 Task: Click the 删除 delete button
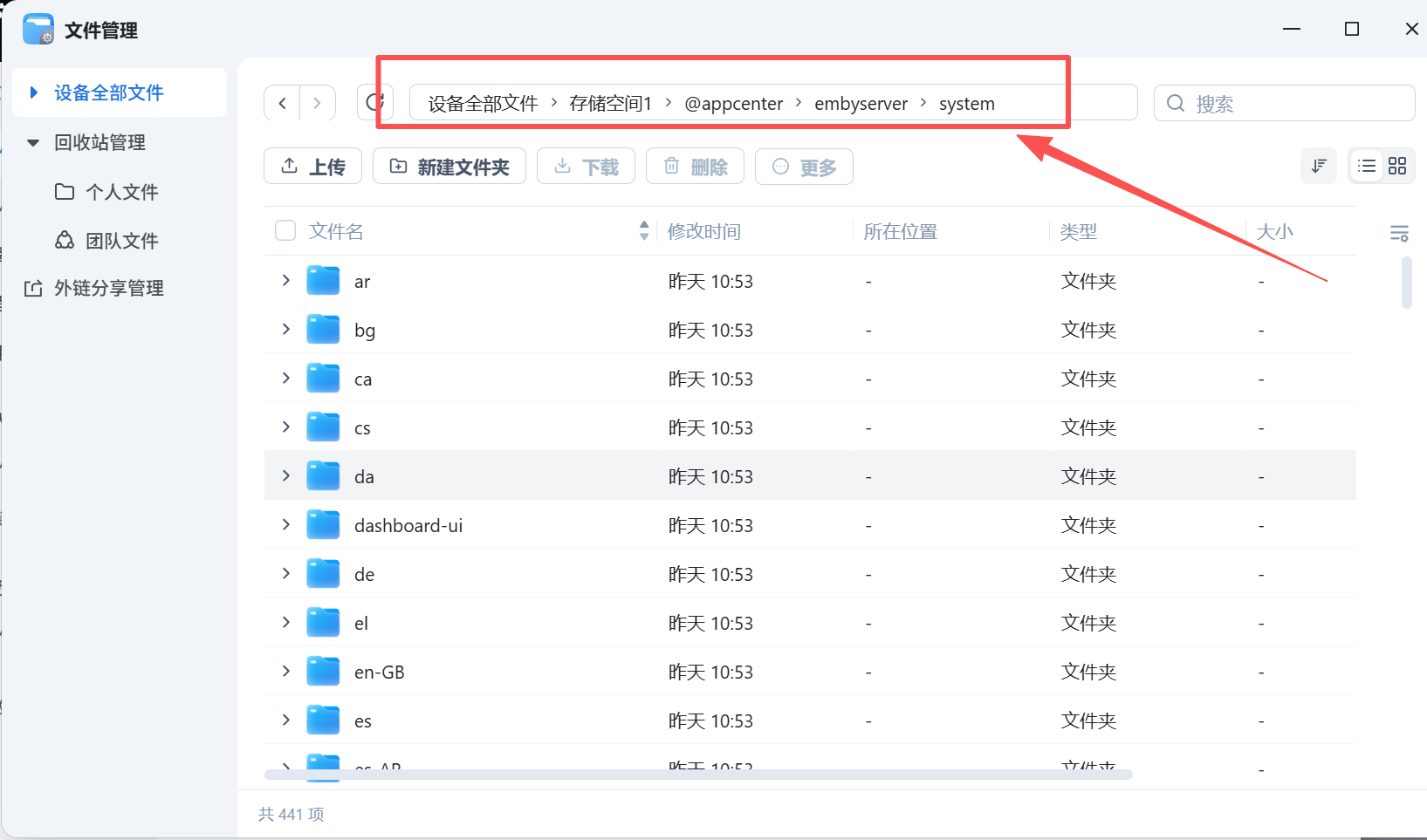pos(695,166)
